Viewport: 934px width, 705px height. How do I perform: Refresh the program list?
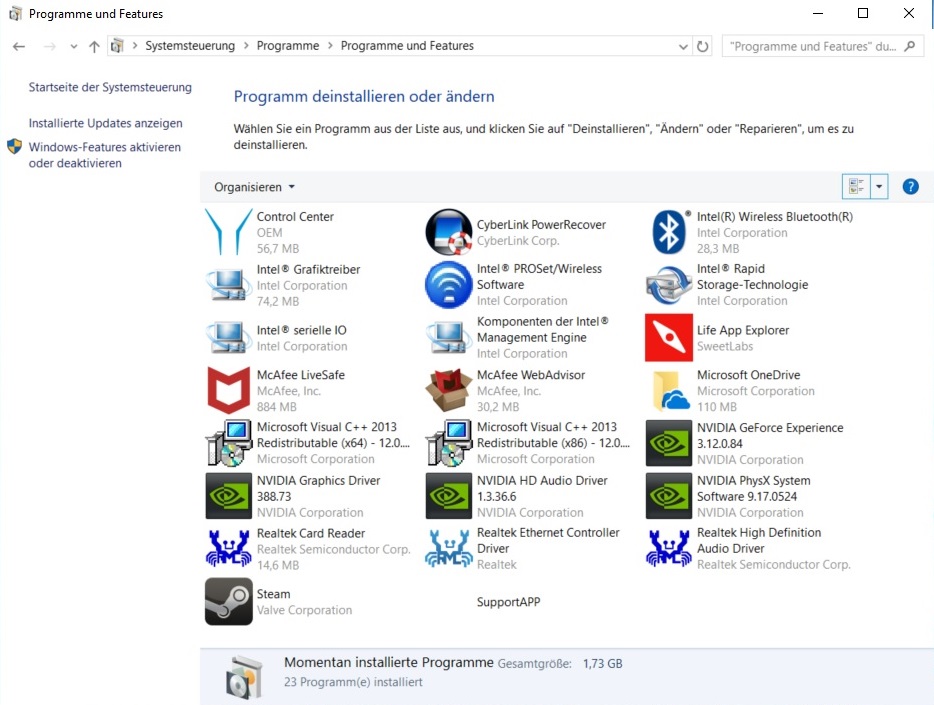coord(703,46)
